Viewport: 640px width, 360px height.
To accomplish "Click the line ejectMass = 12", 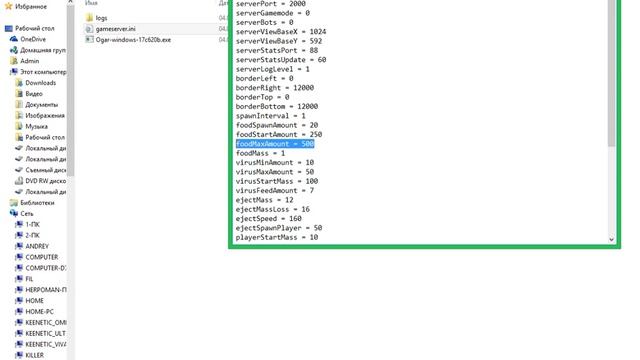I will pyautogui.click(x=264, y=200).
